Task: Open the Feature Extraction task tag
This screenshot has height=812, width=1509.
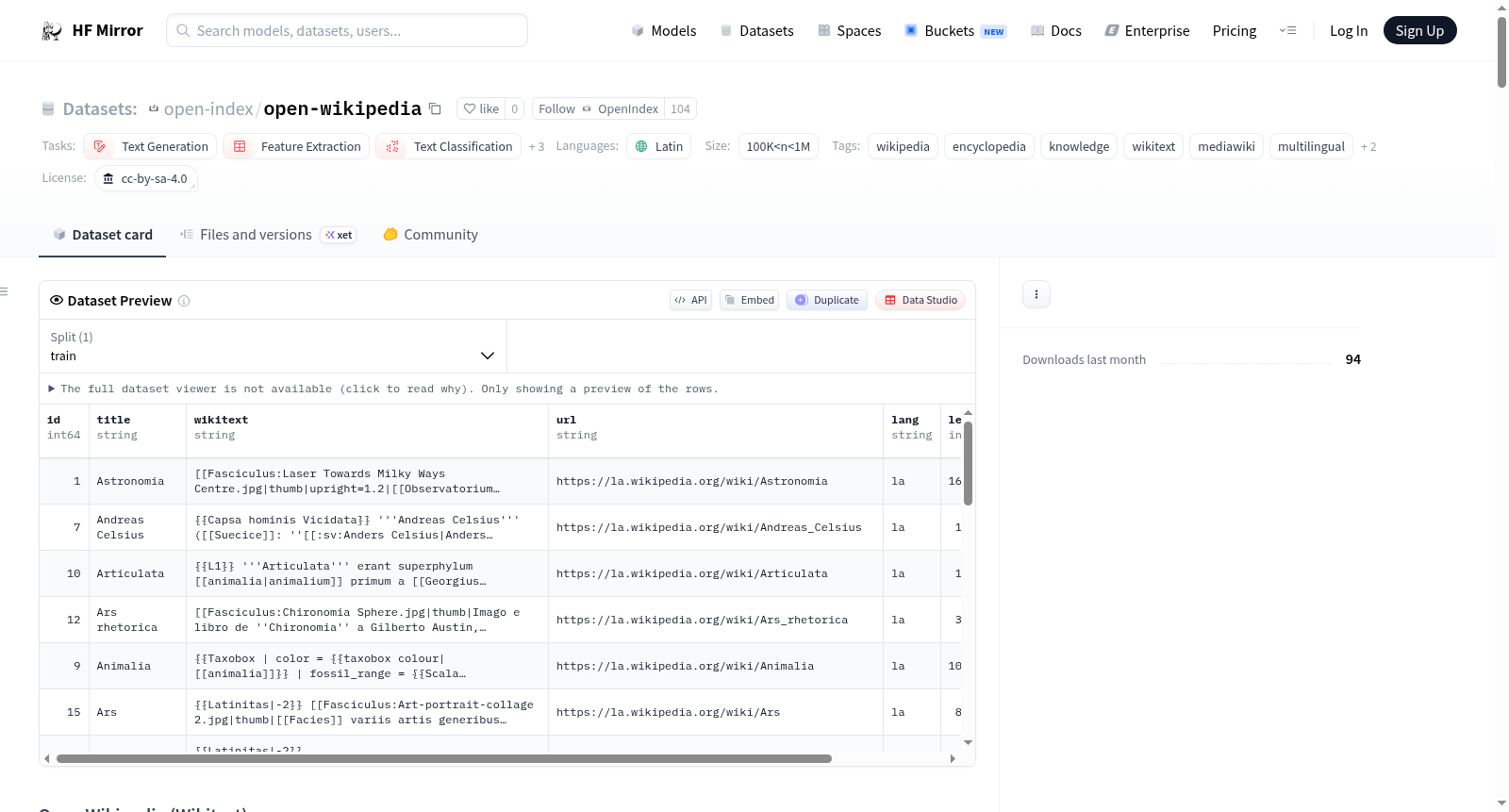Action: click(x=296, y=146)
